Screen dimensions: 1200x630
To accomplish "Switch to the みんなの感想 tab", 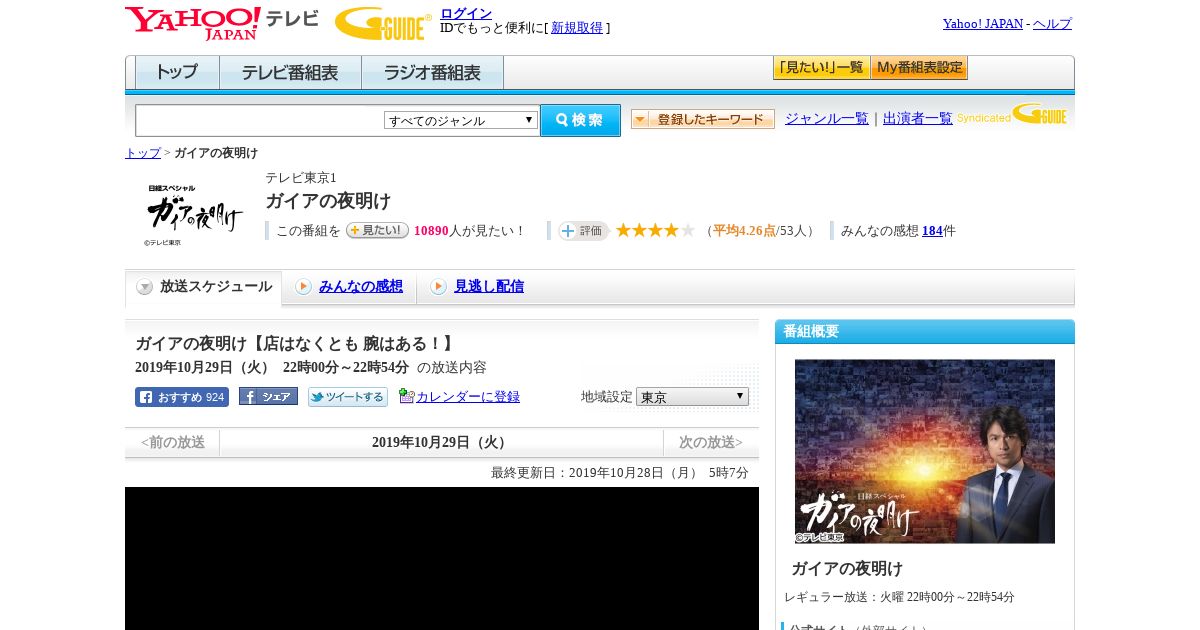I will click(360, 287).
